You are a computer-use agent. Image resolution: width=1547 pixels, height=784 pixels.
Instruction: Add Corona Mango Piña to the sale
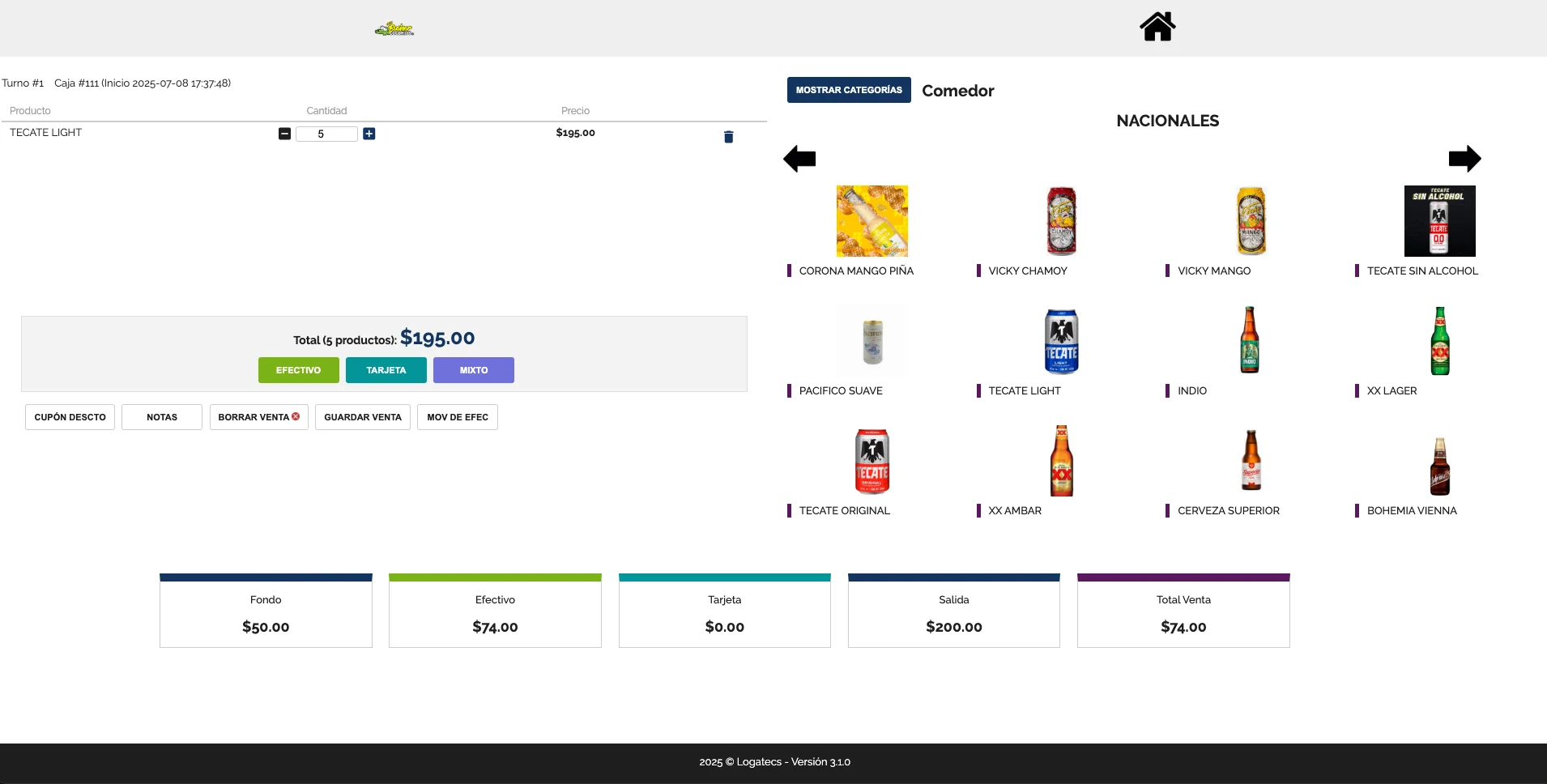coord(872,221)
